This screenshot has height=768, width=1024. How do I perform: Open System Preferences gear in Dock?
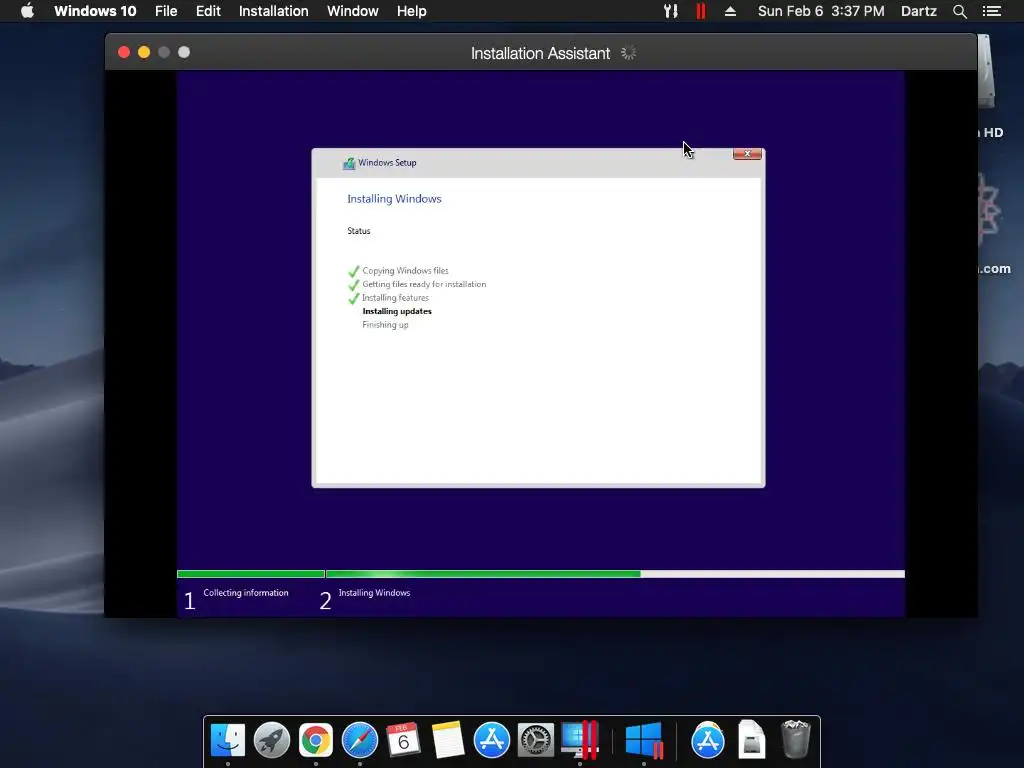(x=536, y=740)
